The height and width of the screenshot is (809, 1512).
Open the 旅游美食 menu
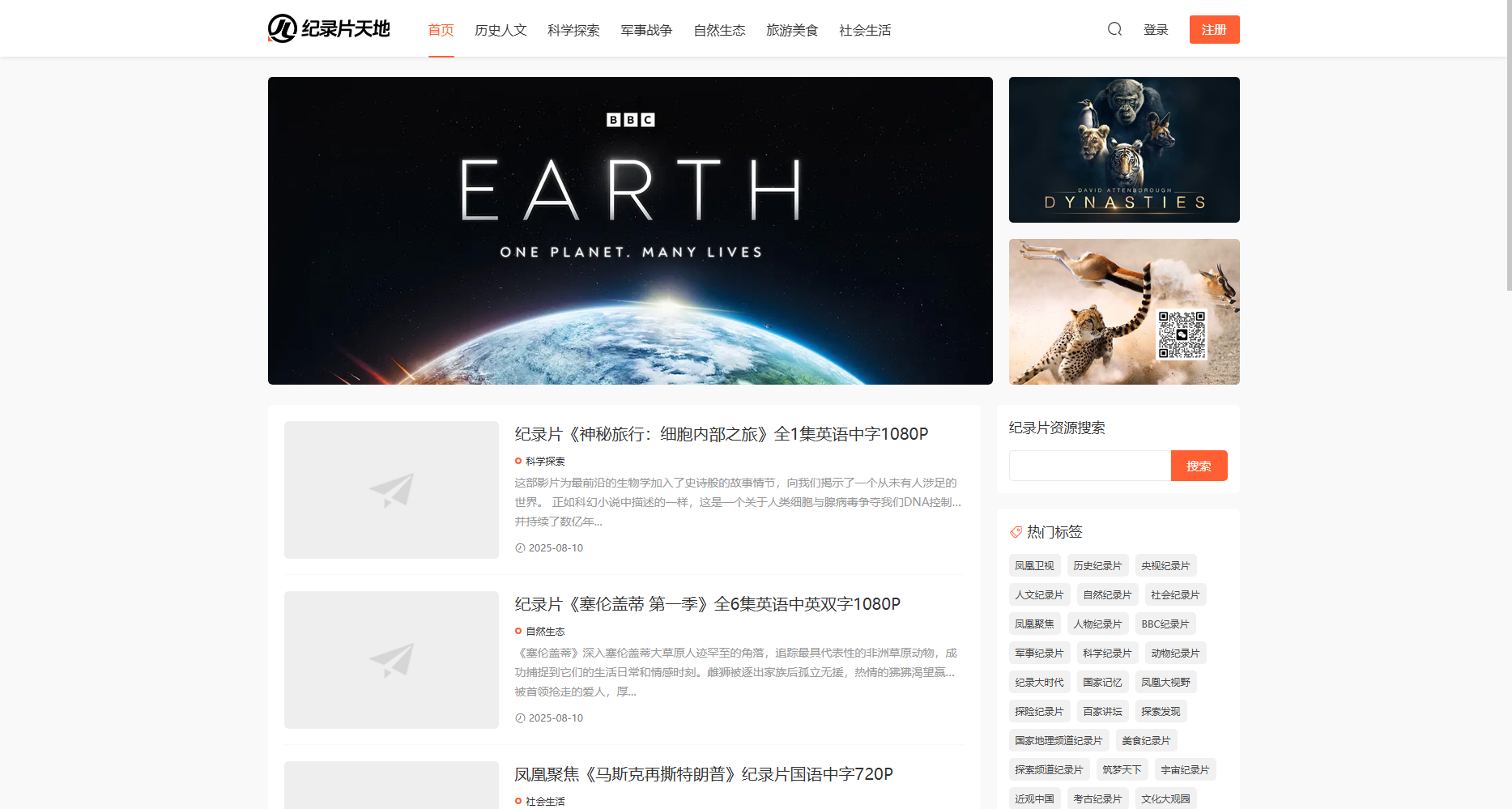[792, 30]
